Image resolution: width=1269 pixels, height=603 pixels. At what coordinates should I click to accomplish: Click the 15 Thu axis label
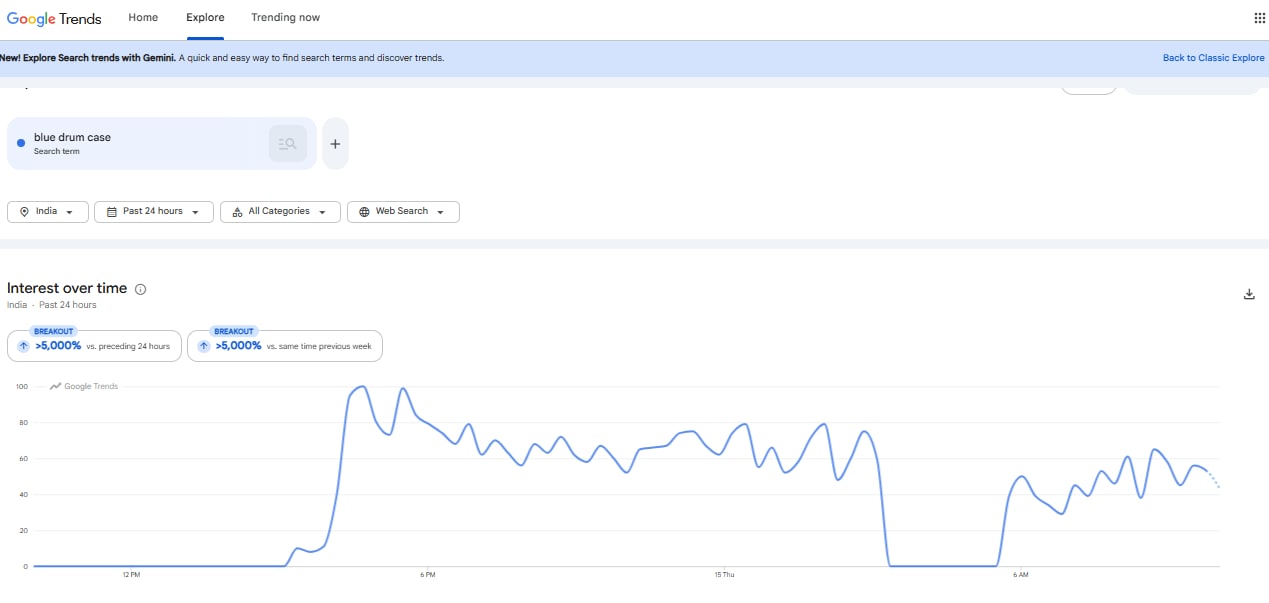click(724, 575)
